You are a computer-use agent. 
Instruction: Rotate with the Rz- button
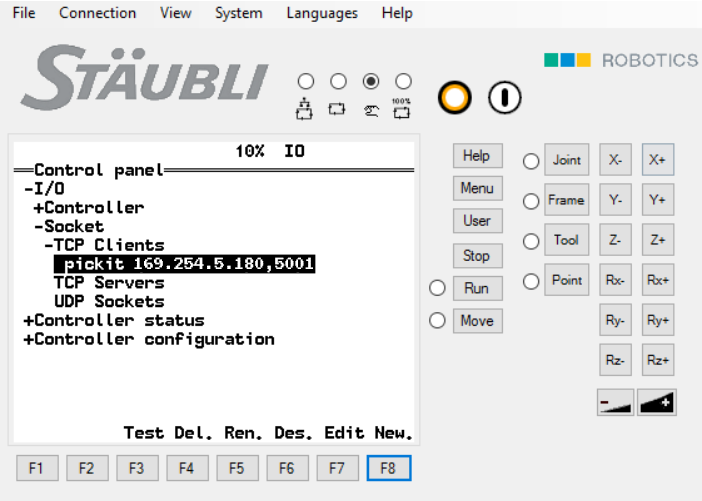[616, 360]
